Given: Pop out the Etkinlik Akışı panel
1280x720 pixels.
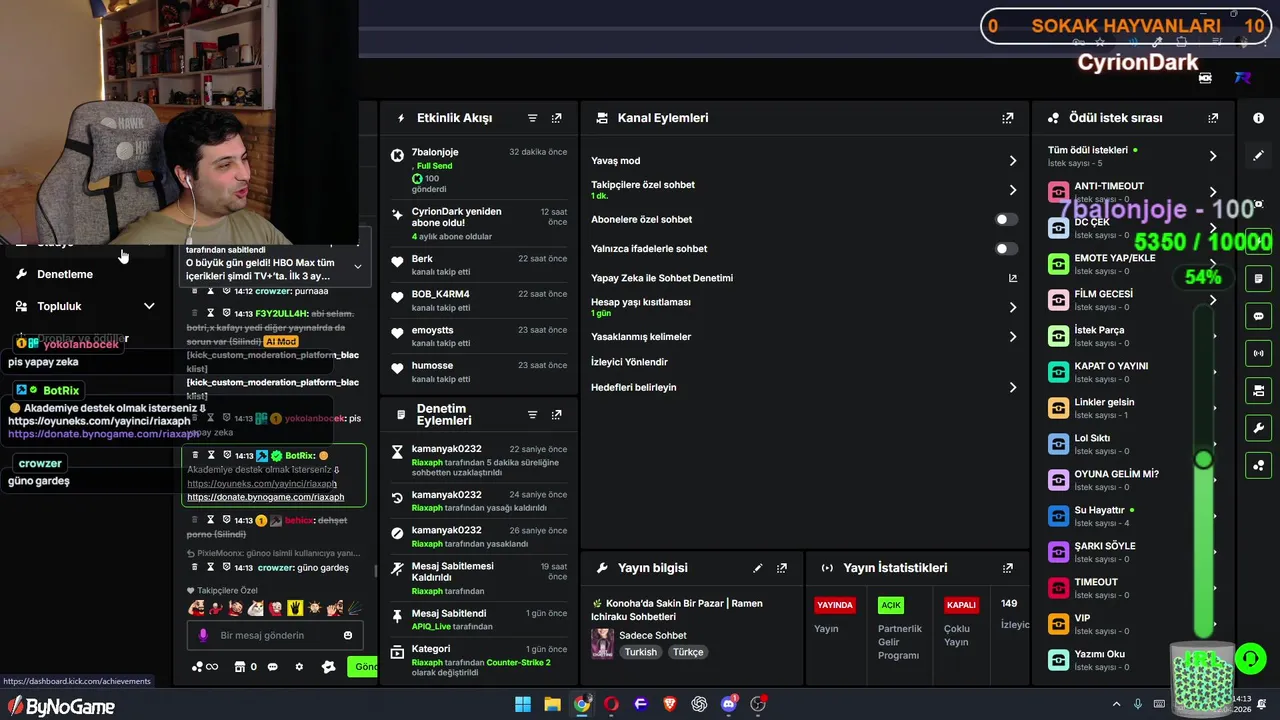Looking at the screenshot, I should (x=557, y=118).
